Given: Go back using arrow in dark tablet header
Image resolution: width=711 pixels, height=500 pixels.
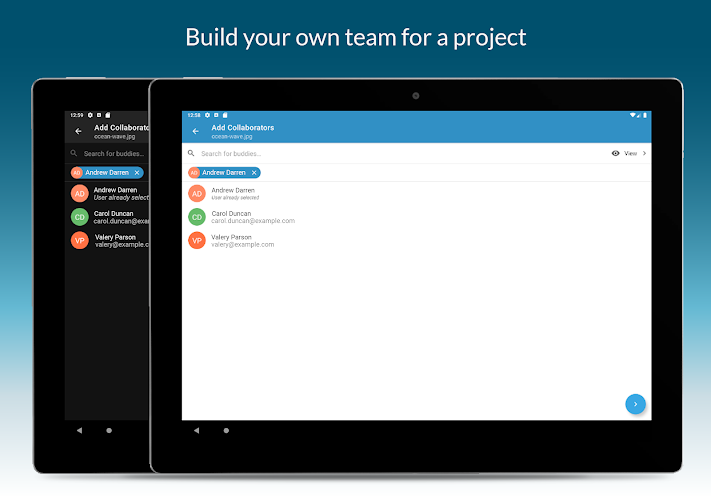Looking at the screenshot, I should click(78, 131).
